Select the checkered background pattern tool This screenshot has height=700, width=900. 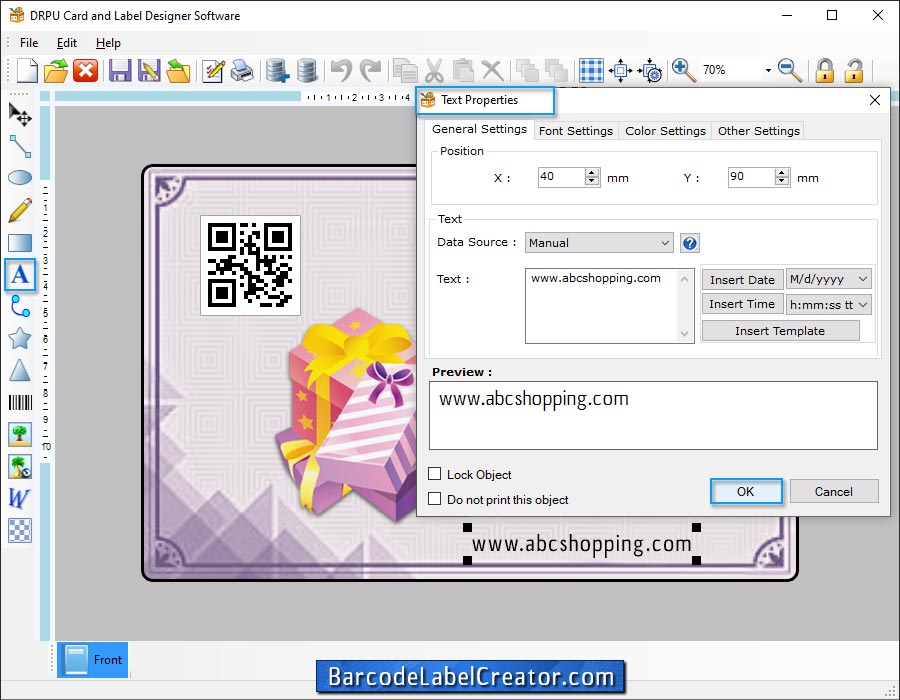pyautogui.click(x=20, y=530)
